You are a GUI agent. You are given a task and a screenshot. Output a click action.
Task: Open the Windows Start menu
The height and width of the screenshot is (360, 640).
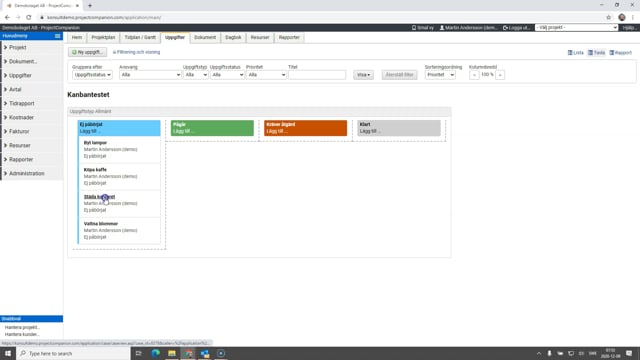[x=8, y=353]
